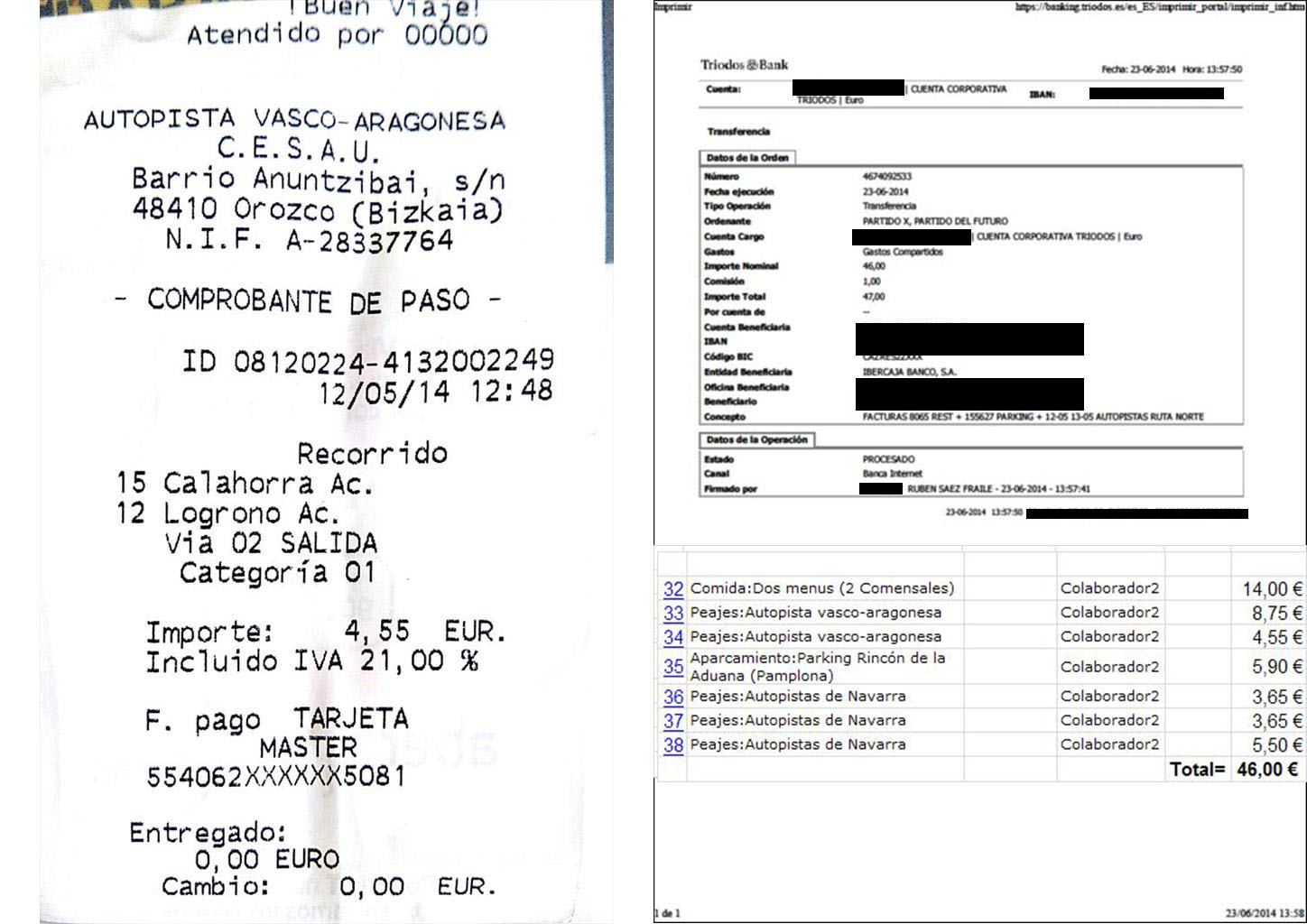
Task: Click the Triodos Bank logo
Action: (x=744, y=65)
